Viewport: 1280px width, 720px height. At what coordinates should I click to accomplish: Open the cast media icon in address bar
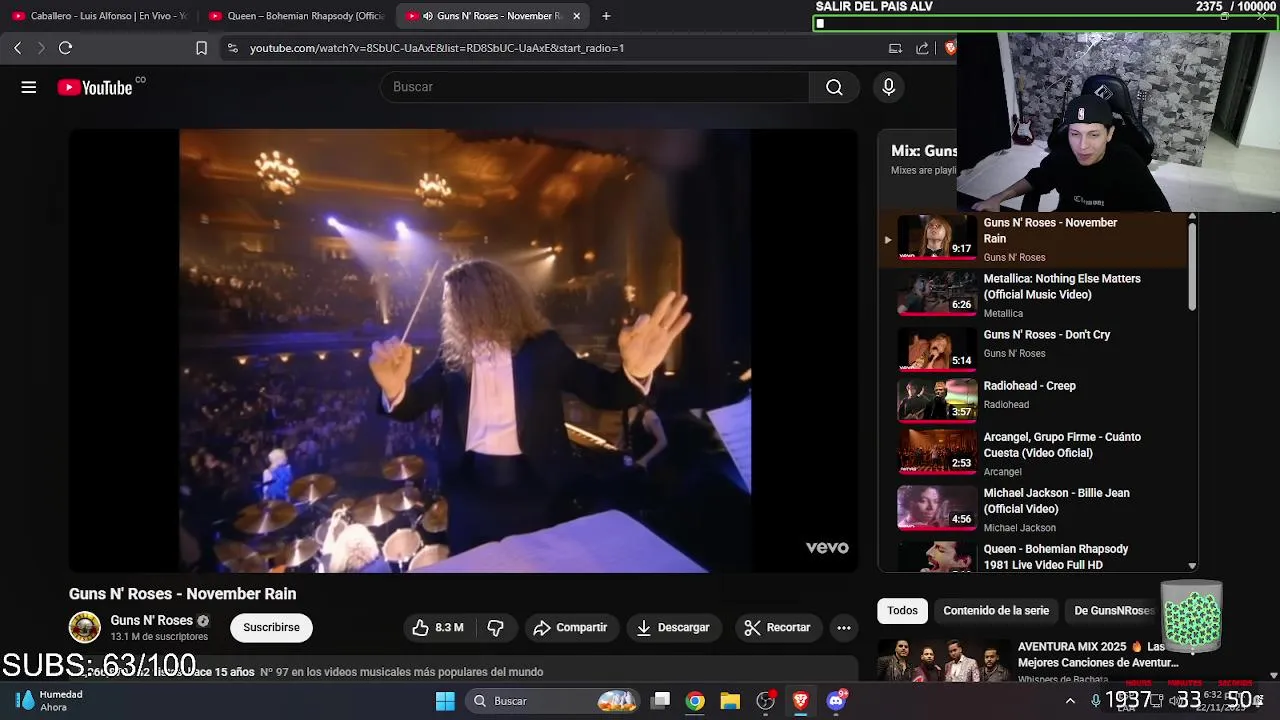pyautogui.click(x=895, y=48)
